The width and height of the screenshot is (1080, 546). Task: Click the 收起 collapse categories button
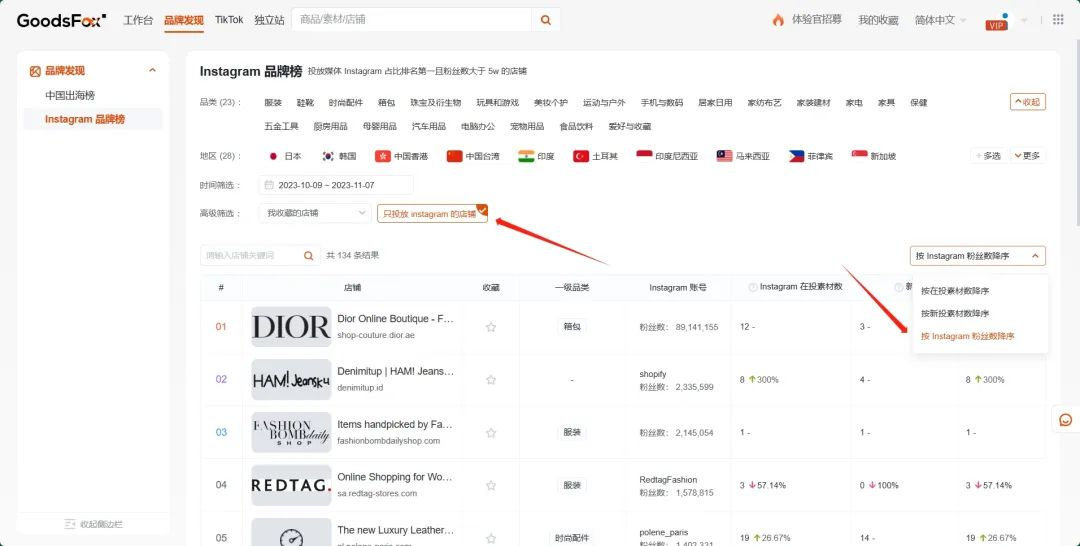click(x=1027, y=102)
